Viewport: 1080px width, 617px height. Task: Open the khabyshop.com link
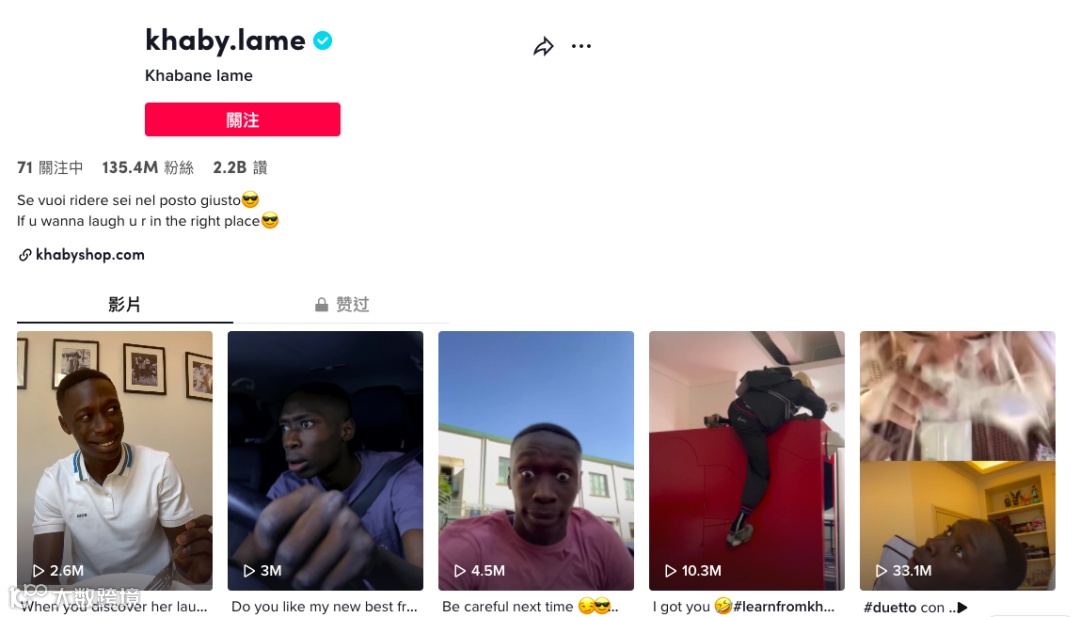click(90, 255)
